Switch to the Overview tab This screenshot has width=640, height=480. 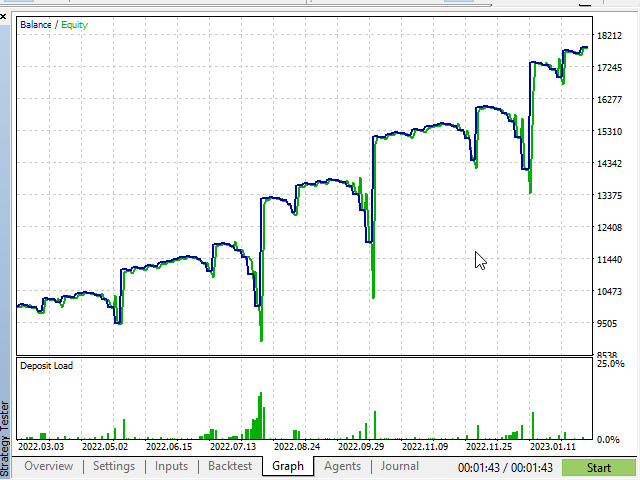click(49, 466)
